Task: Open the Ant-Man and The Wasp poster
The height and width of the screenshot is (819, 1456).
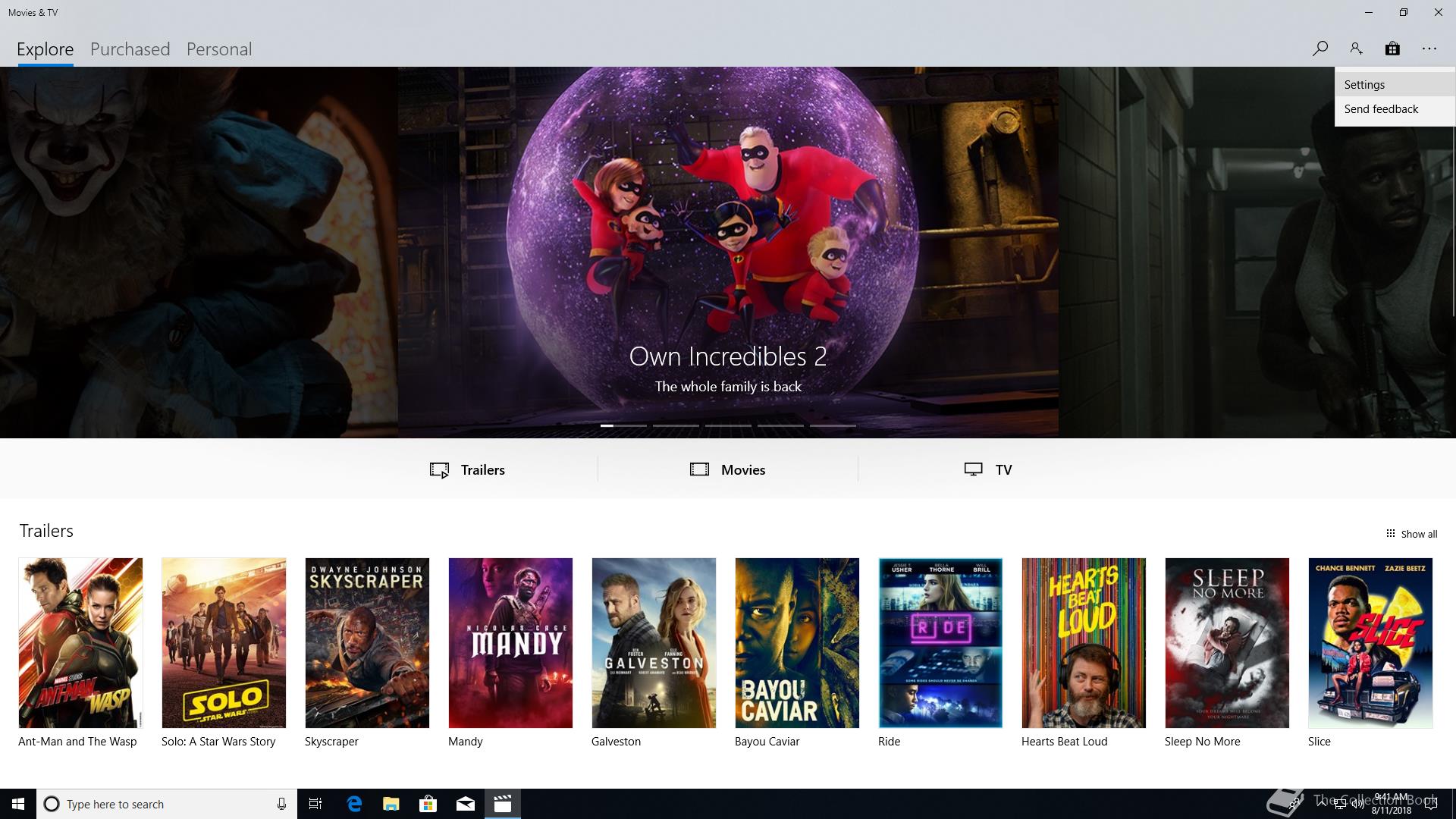Action: click(x=80, y=643)
